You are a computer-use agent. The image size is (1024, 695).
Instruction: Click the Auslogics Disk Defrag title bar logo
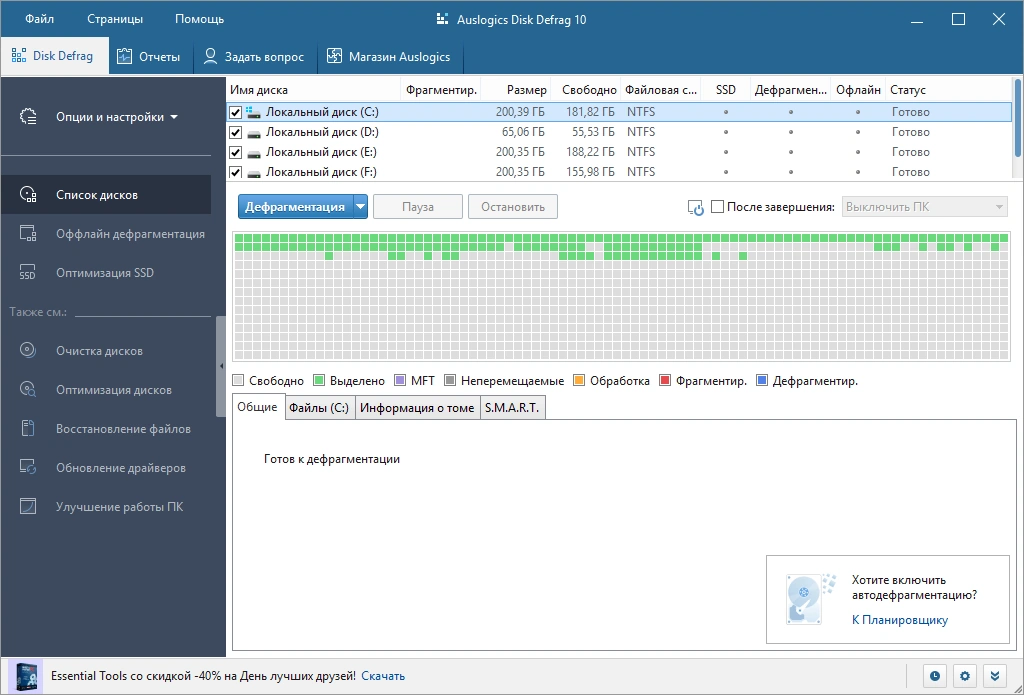(443, 20)
